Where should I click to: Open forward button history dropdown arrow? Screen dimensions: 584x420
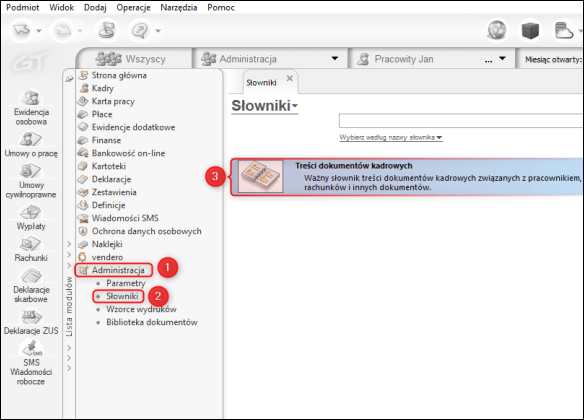[x=80, y=31]
